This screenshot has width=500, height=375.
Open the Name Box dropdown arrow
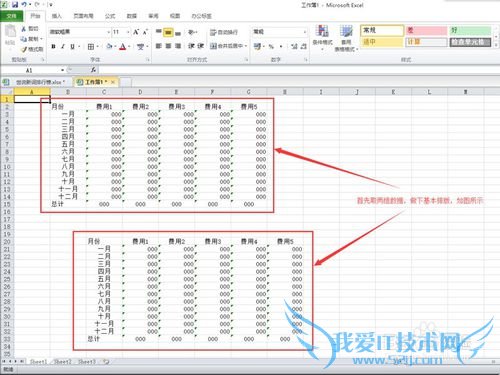[62, 70]
